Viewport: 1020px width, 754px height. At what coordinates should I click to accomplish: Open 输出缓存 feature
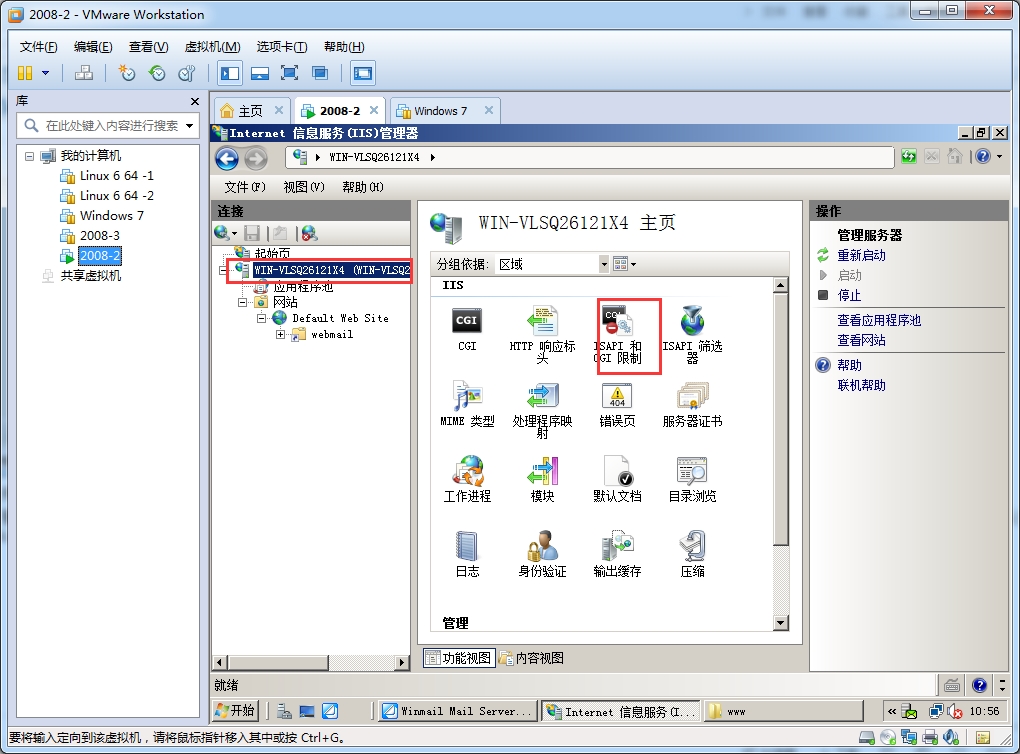(x=617, y=554)
